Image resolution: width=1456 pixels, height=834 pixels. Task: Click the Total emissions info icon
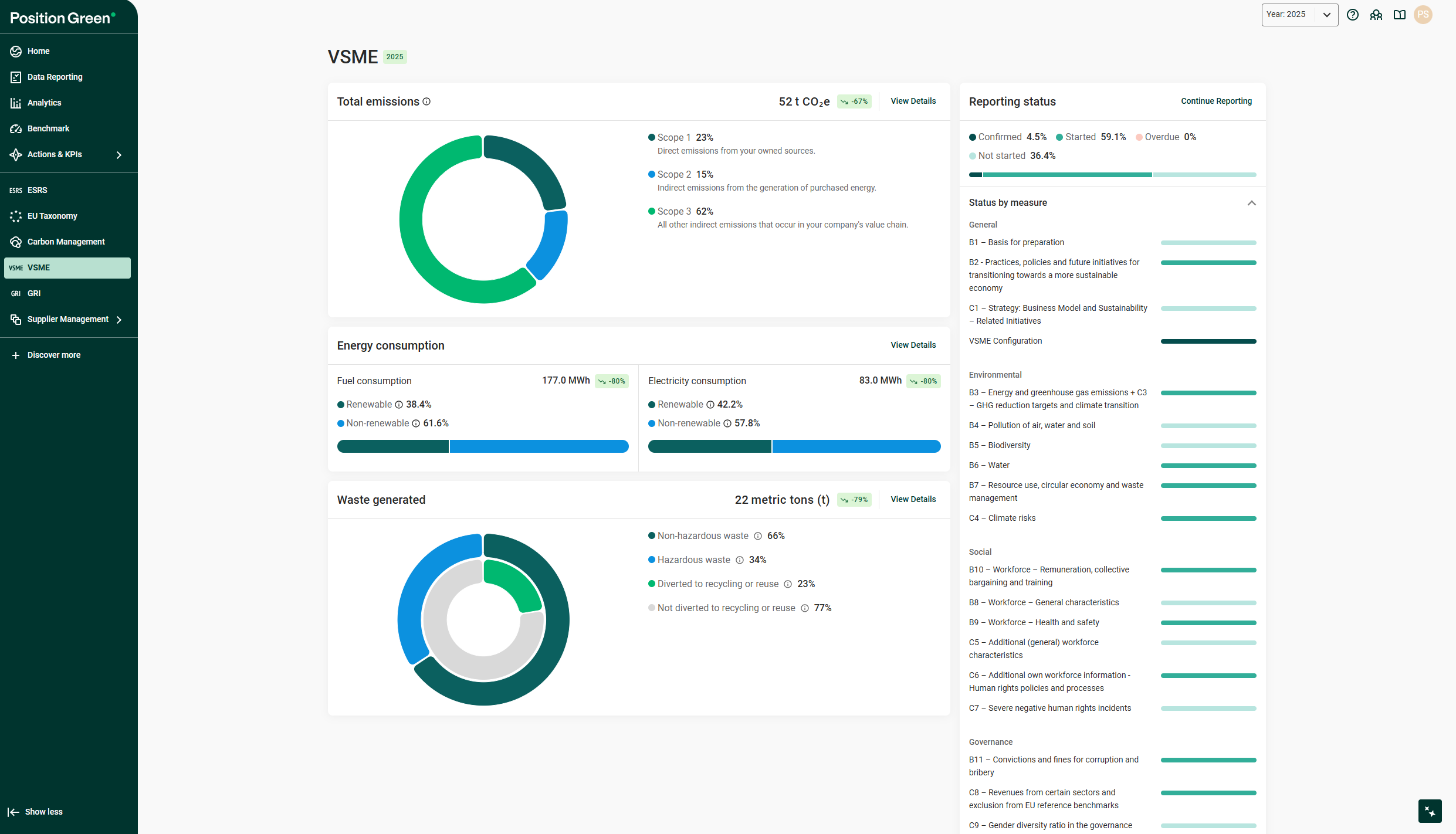pyautogui.click(x=427, y=101)
